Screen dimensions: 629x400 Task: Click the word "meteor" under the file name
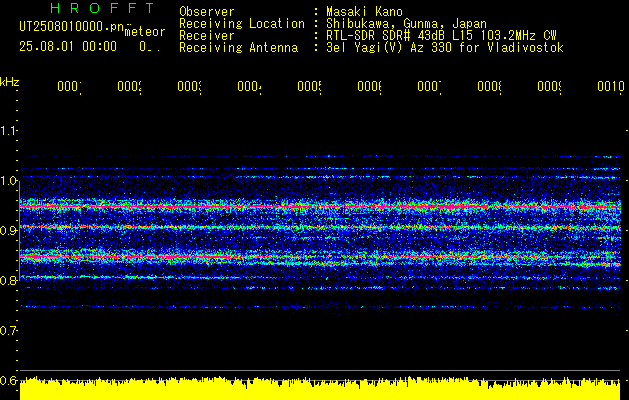(x=145, y=32)
